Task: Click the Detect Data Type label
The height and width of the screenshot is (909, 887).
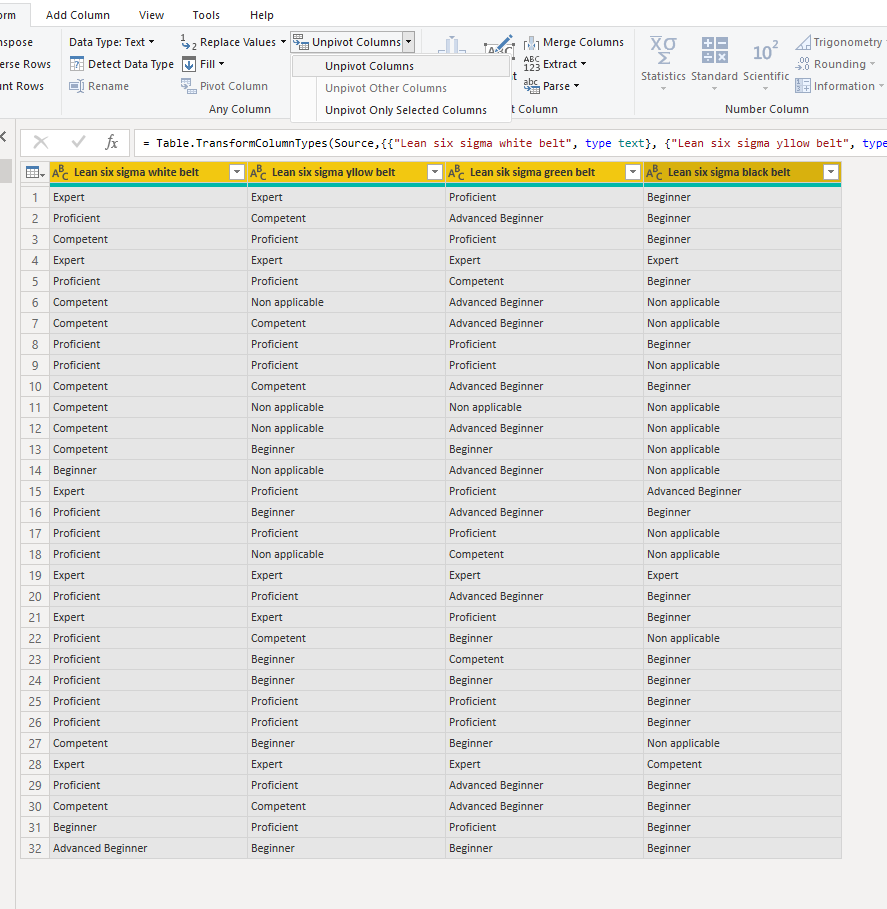Action: (x=131, y=64)
